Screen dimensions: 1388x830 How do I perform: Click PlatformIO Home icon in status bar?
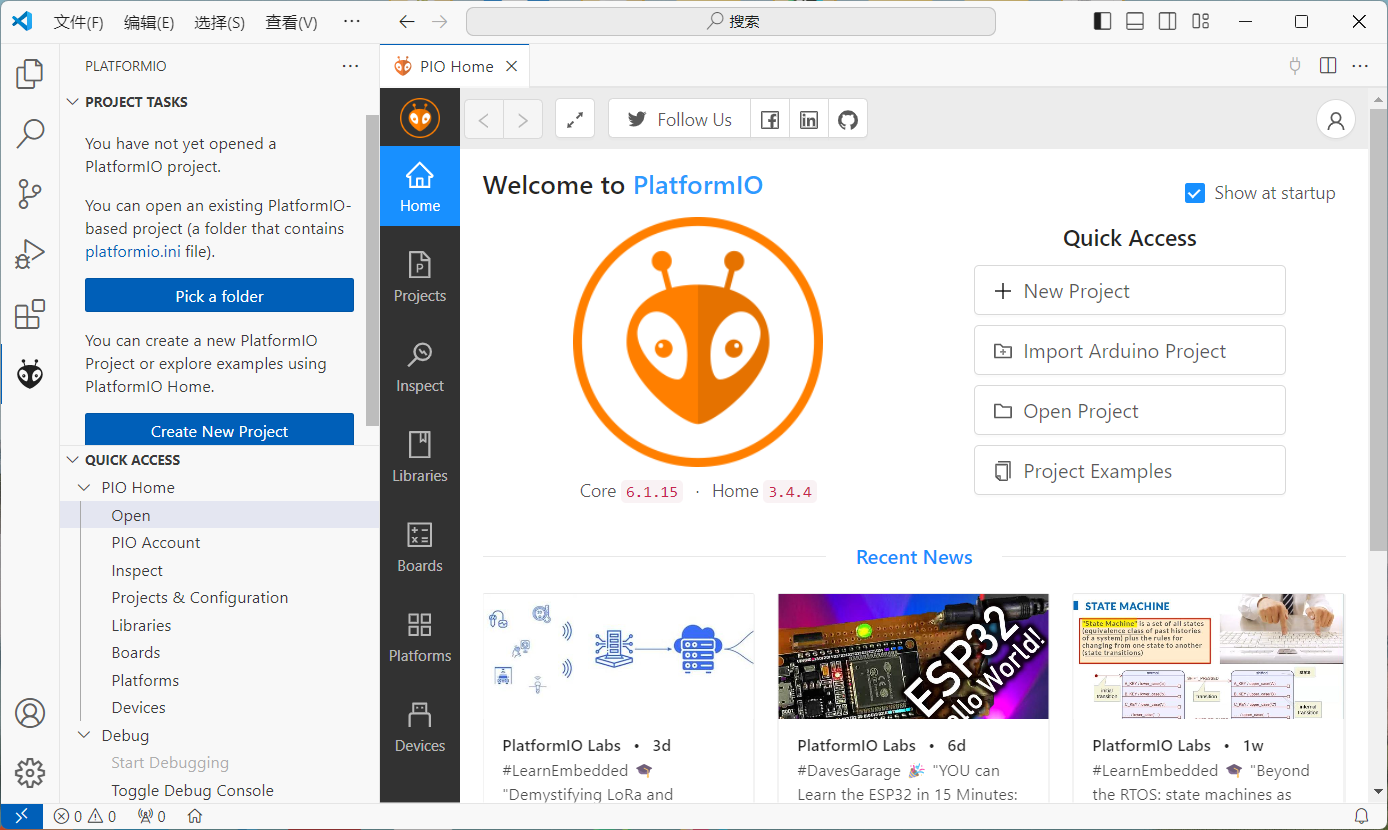point(195,816)
